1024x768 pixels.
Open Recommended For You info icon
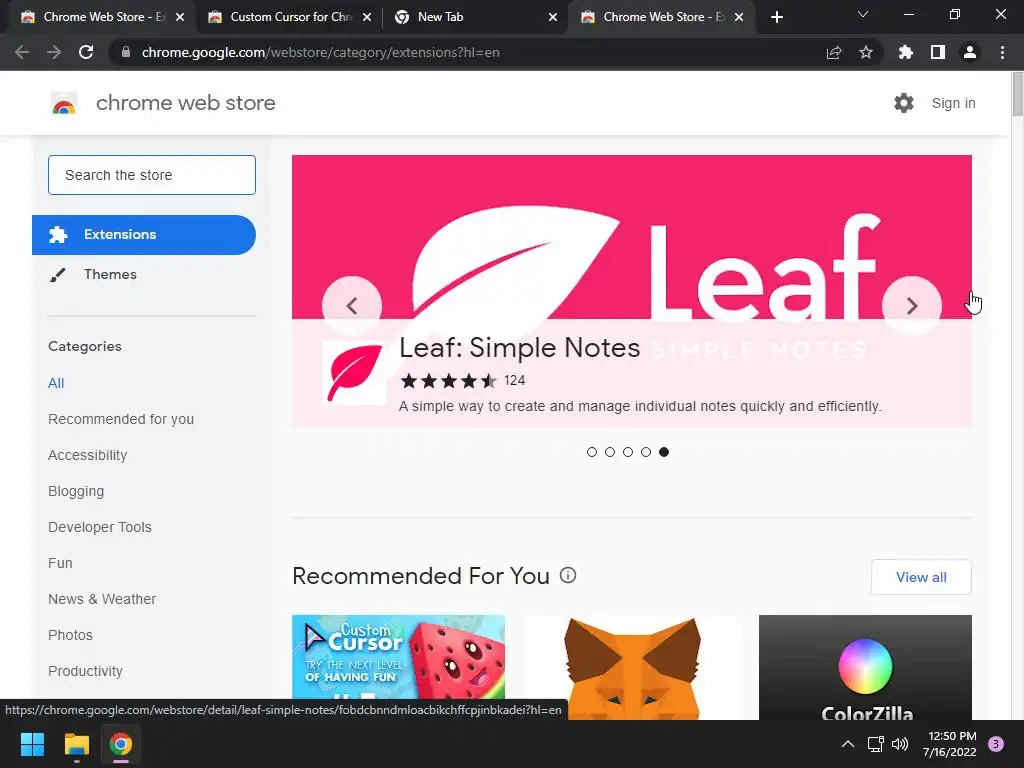(568, 575)
